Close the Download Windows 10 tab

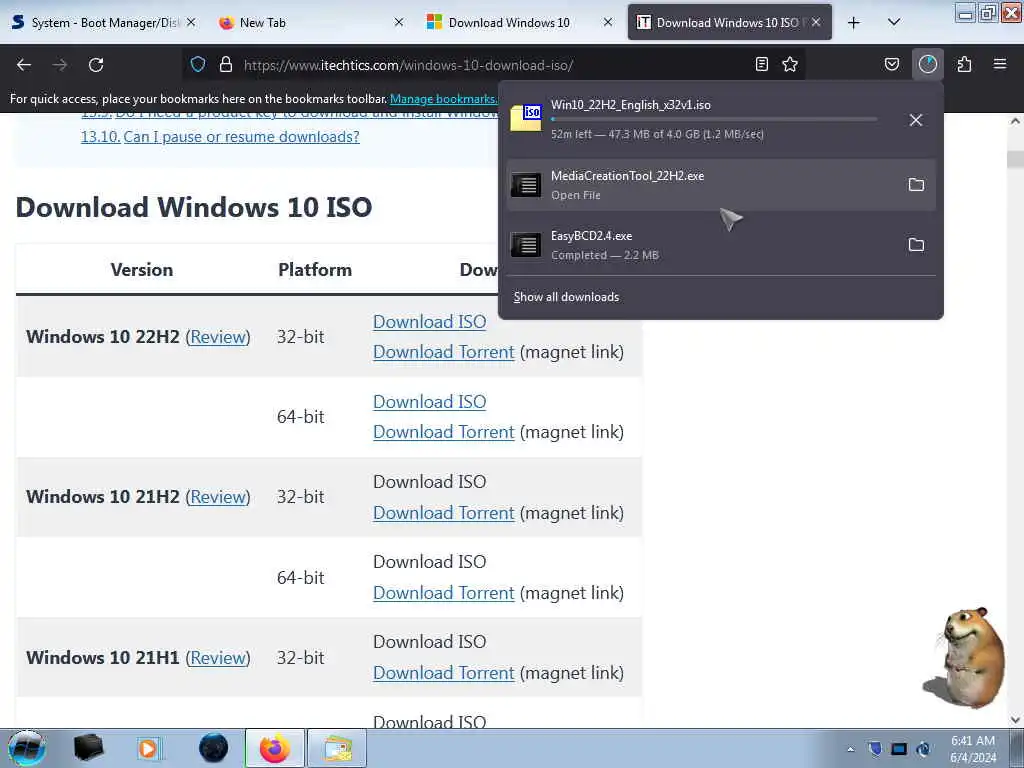pos(608,22)
